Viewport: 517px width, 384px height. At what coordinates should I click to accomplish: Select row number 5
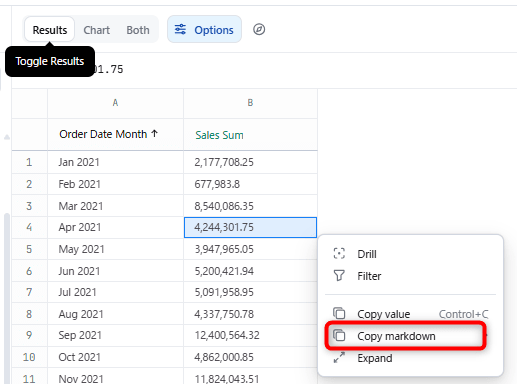[29, 249]
